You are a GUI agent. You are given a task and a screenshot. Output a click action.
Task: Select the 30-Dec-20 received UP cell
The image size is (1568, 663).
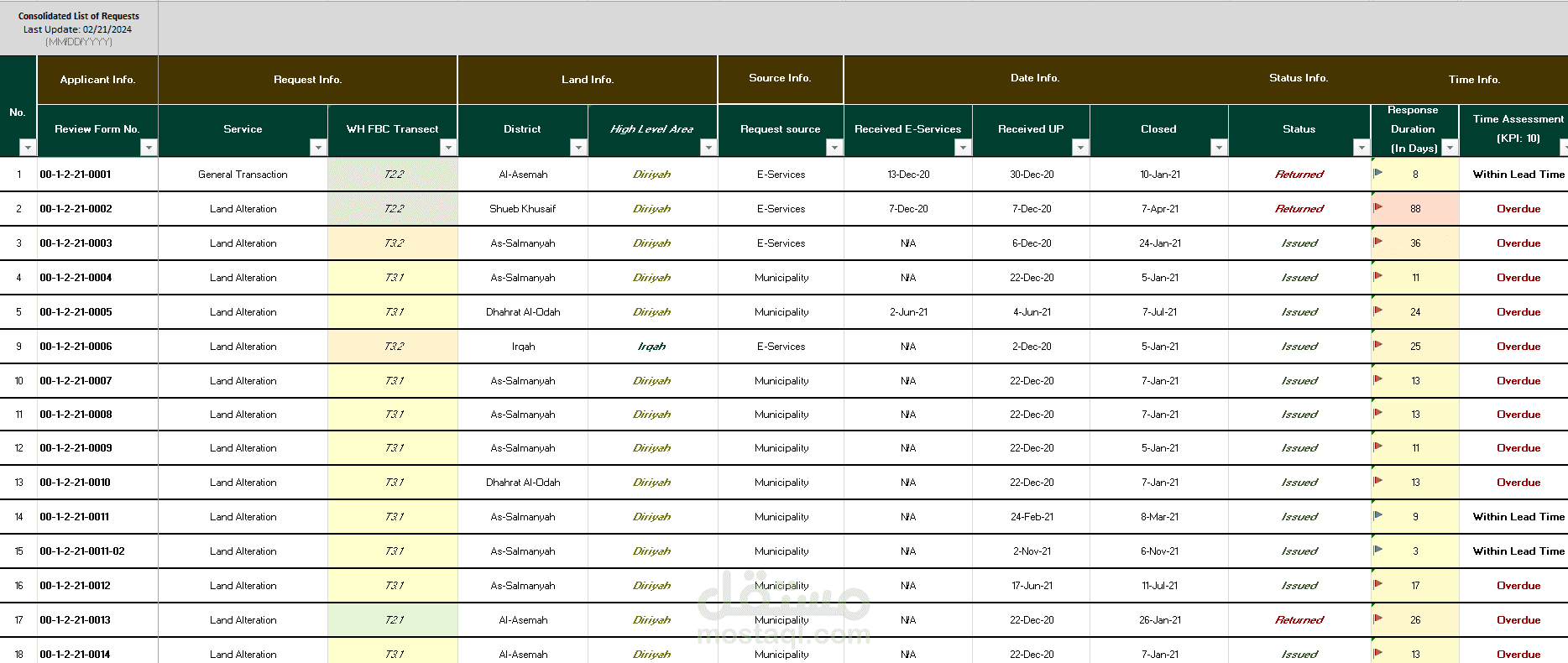coord(1032,175)
